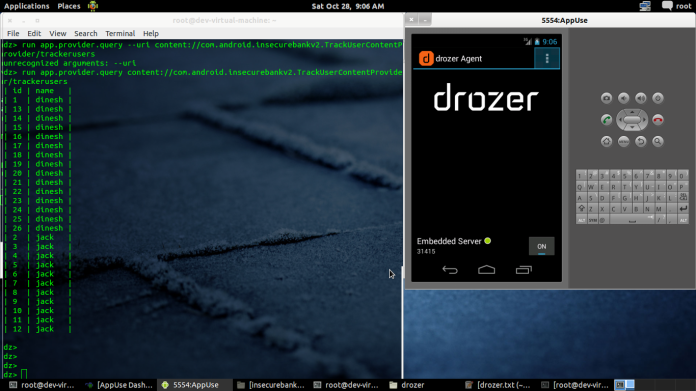696x391 pixels.
Task: Tap the Android on-screen back arrow
Action: pyautogui.click(x=450, y=270)
